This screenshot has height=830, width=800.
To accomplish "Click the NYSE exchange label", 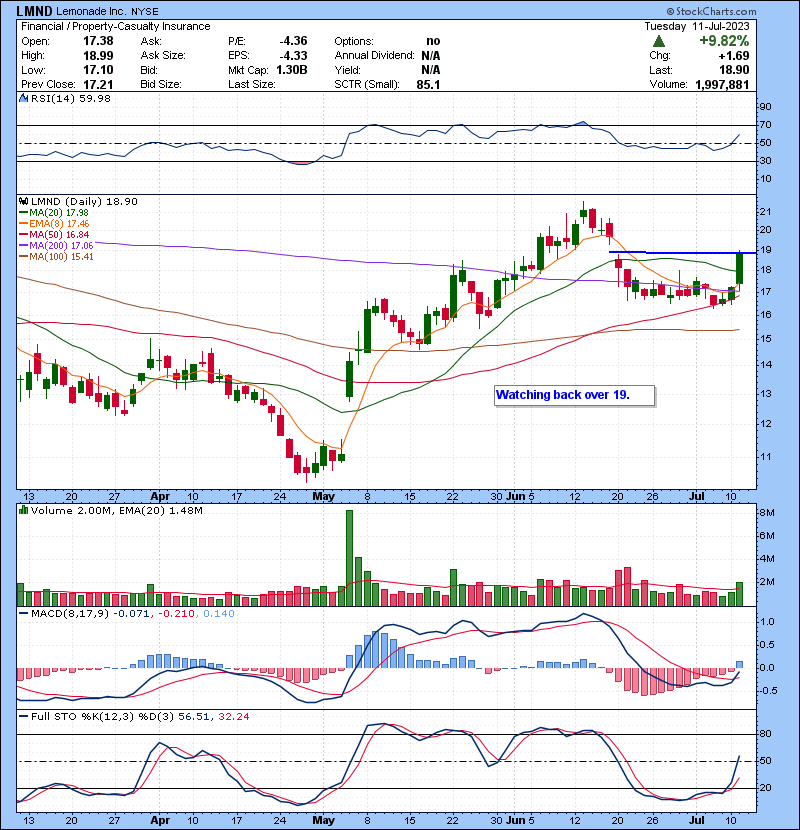I will click(x=145, y=11).
